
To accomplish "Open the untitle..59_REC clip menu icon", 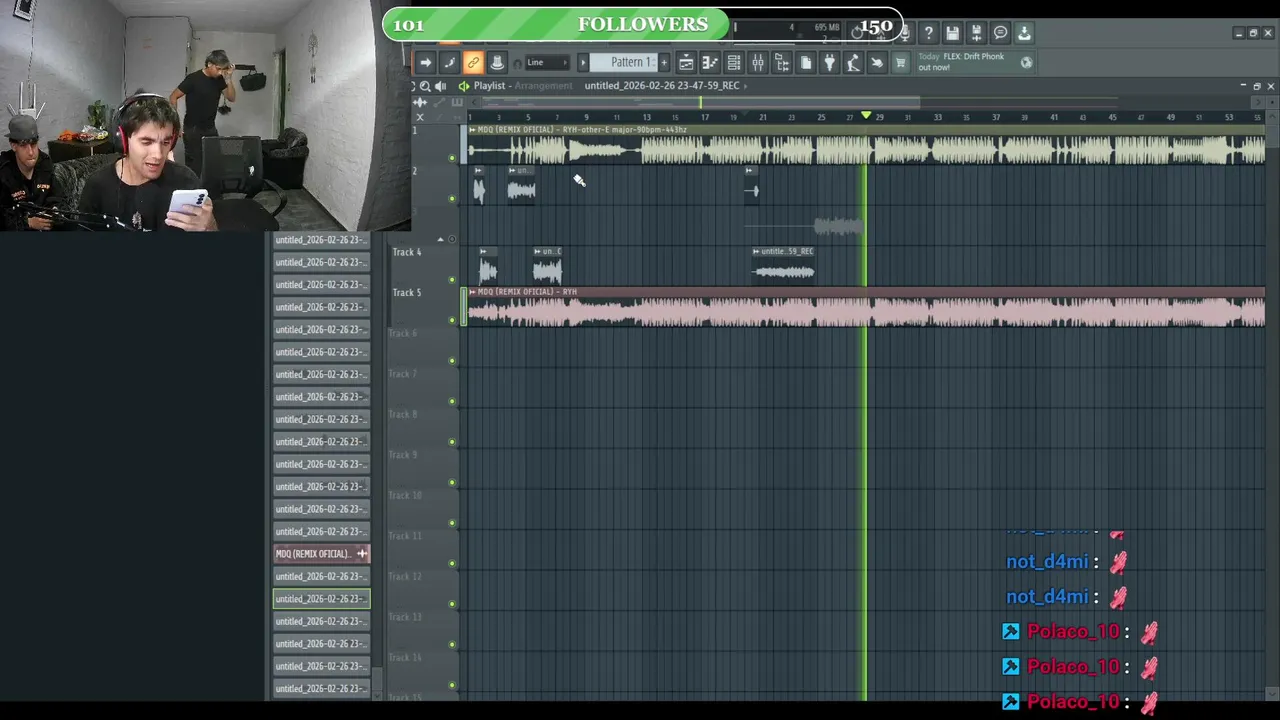I will pyautogui.click(x=756, y=251).
